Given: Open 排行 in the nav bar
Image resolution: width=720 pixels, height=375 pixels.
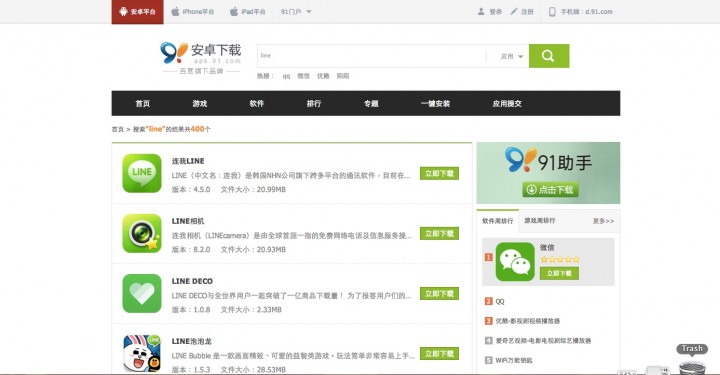Looking at the screenshot, I should pyautogui.click(x=314, y=103).
